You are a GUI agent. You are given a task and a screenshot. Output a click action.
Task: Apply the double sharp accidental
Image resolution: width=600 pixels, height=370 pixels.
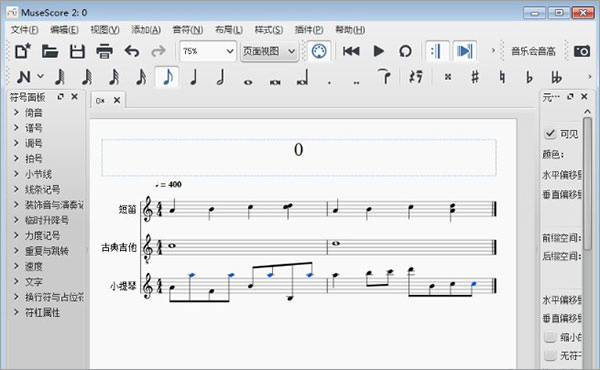pyautogui.click(x=448, y=77)
